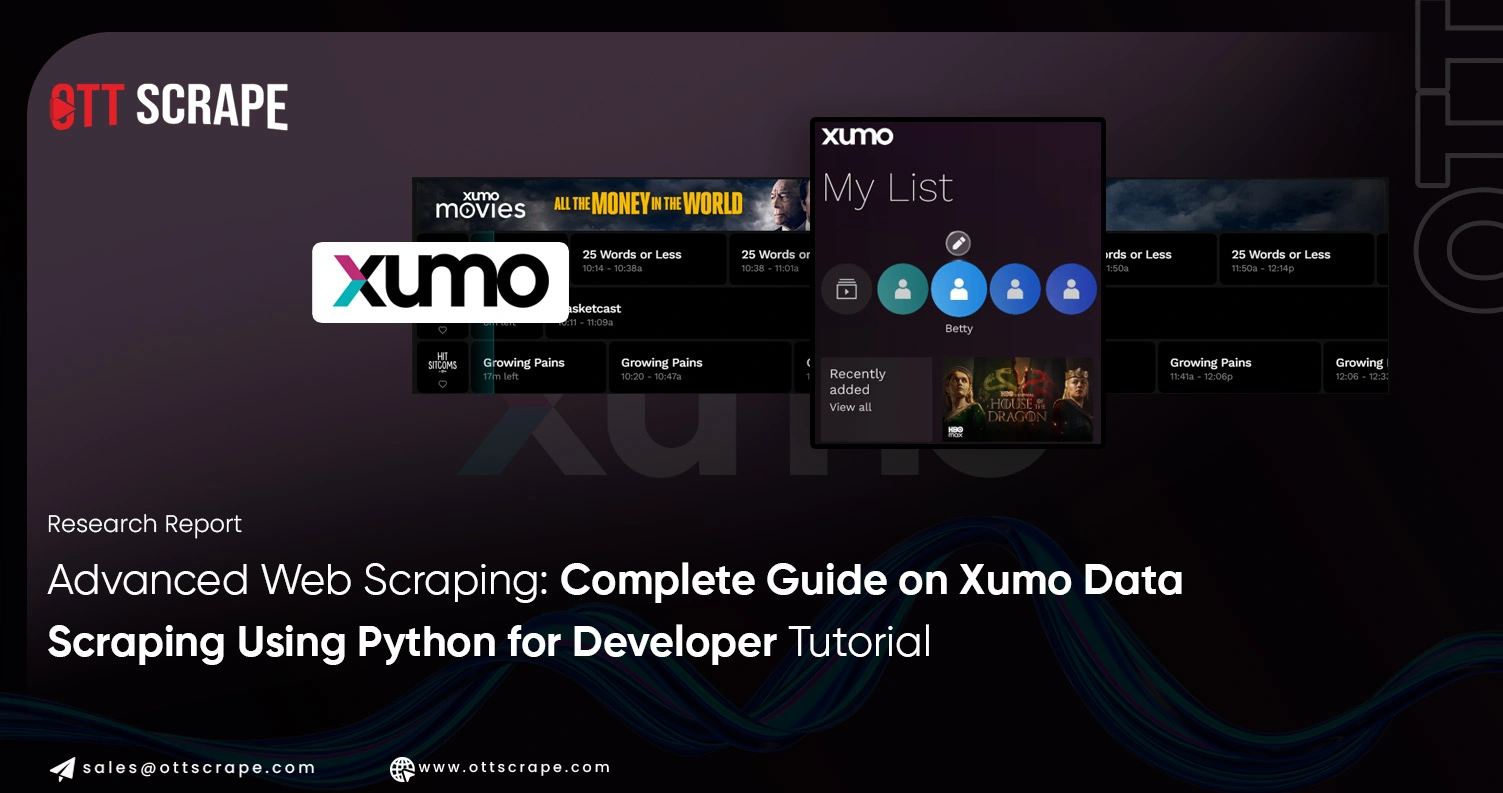Click the xumo logo in My List panel
Image resolution: width=1503 pixels, height=793 pixels.
click(857, 136)
